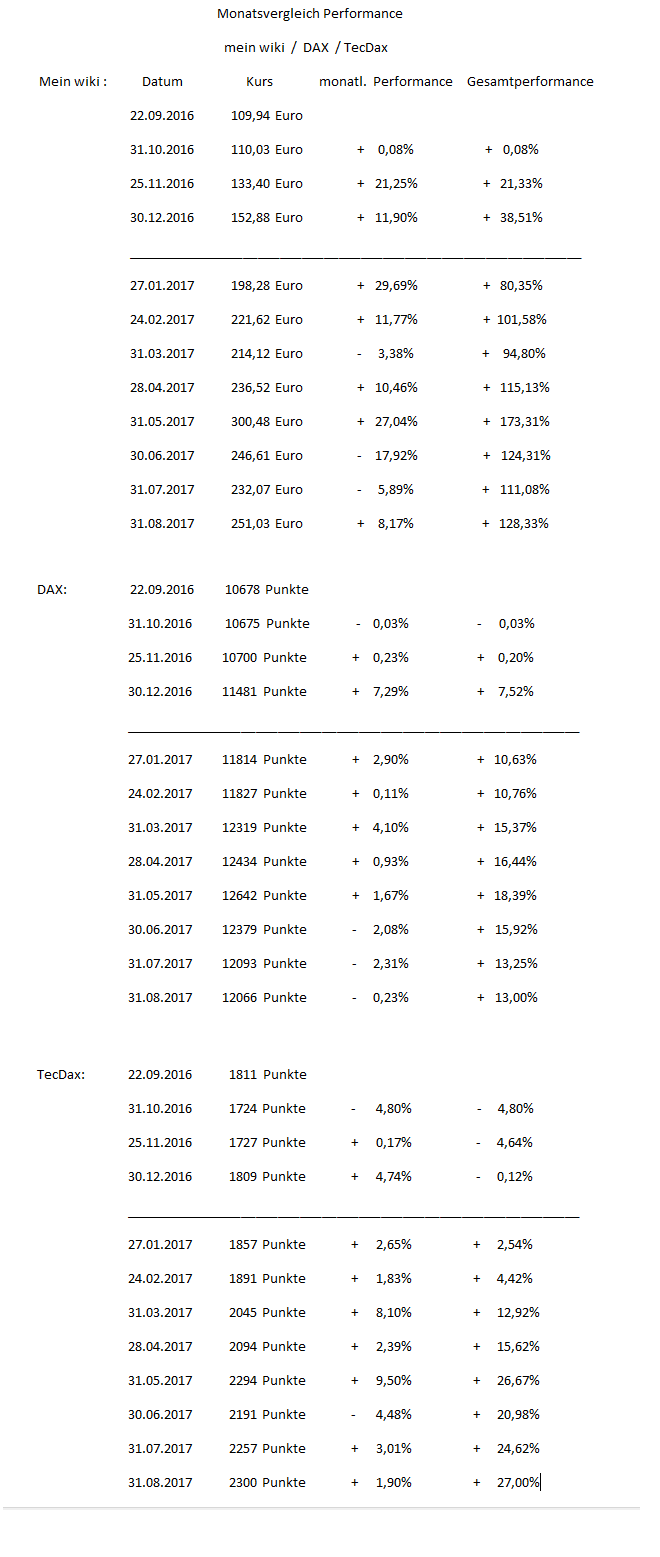Click the 'DAX:' section label
Image resolution: width=660 pixels, height=1557 pixels.
click(52, 590)
